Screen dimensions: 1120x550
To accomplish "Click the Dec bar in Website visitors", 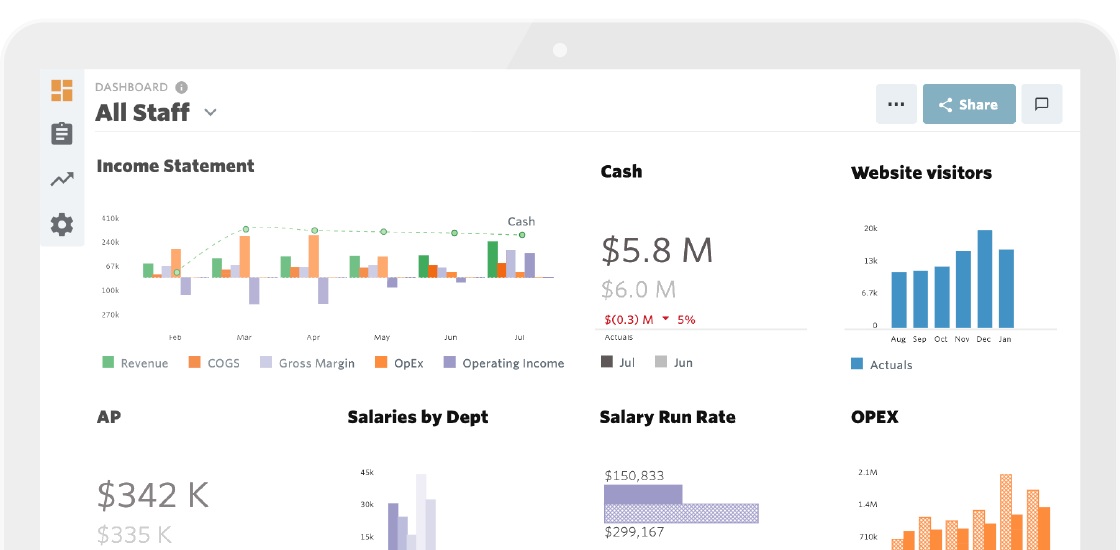I will (x=984, y=279).
